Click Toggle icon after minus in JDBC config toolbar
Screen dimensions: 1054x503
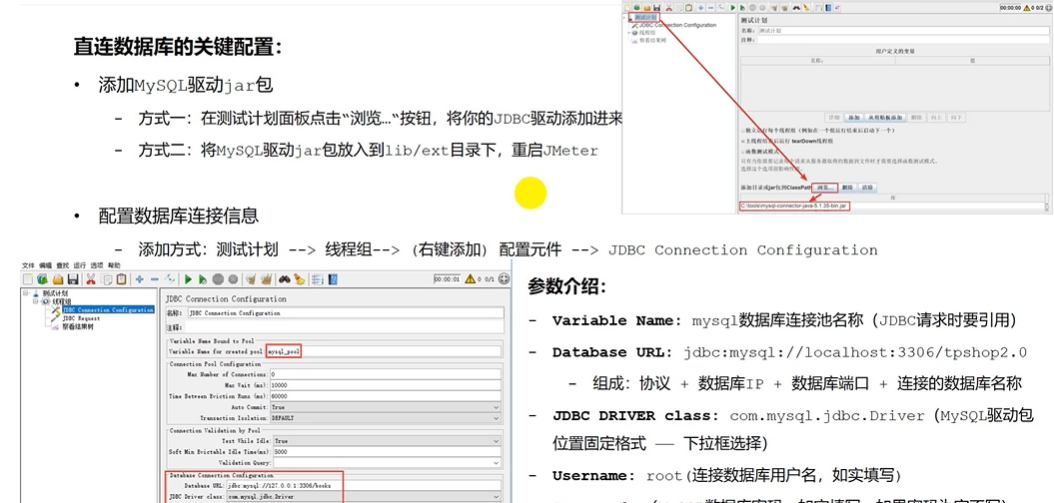click(x=171, y=280)
